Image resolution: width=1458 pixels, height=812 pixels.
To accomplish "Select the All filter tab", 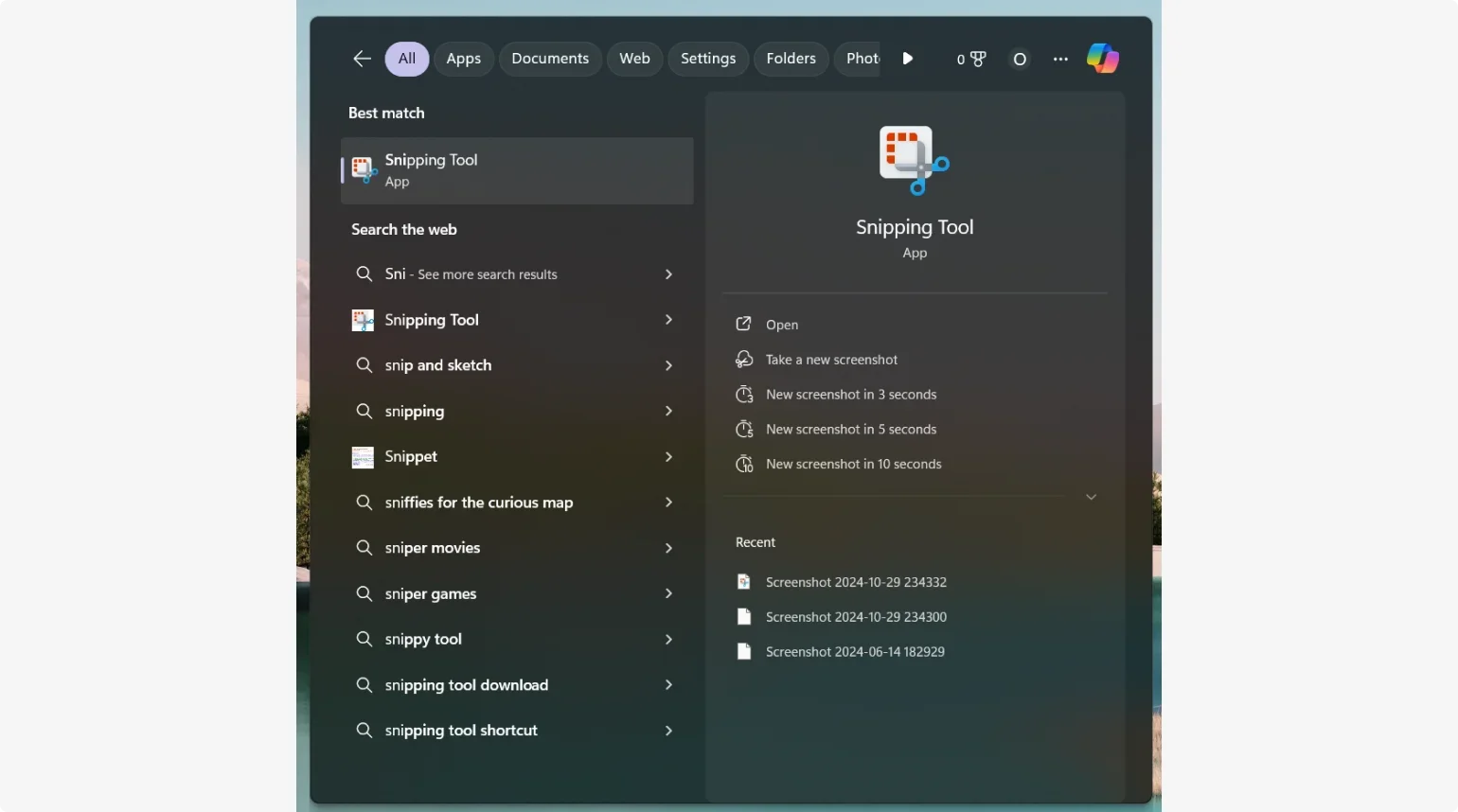I will [x=407, y=59].
